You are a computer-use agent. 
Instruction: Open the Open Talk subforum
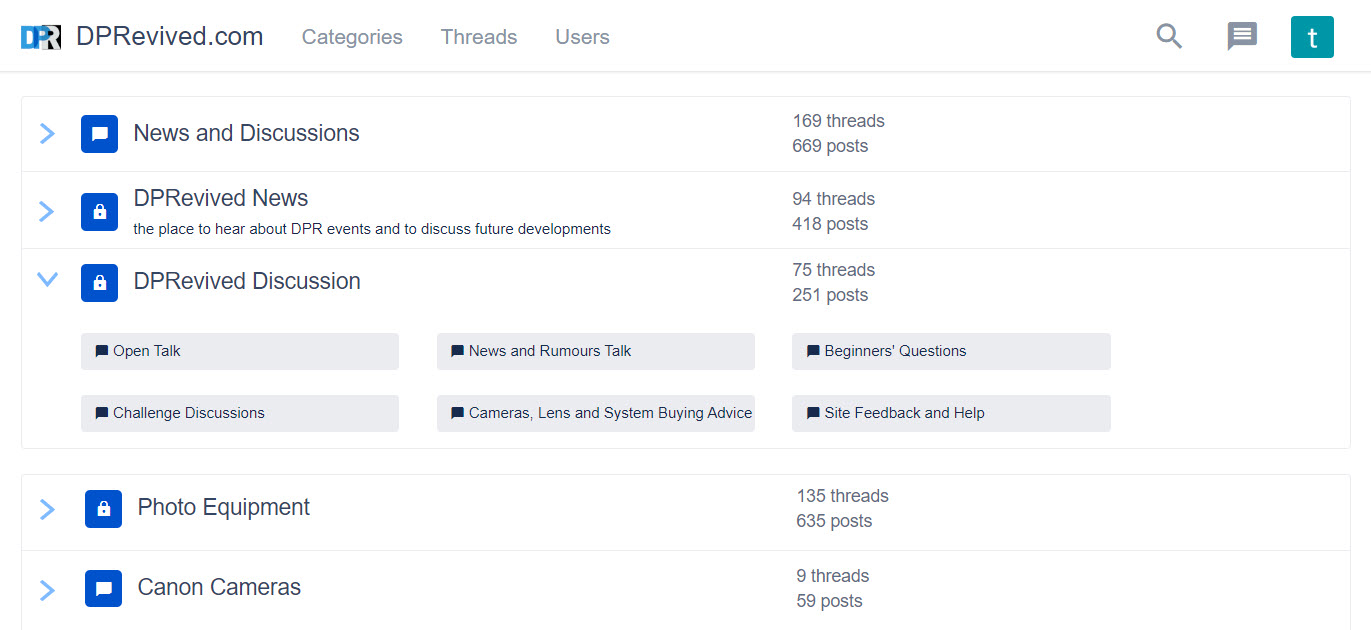(239, 351)
